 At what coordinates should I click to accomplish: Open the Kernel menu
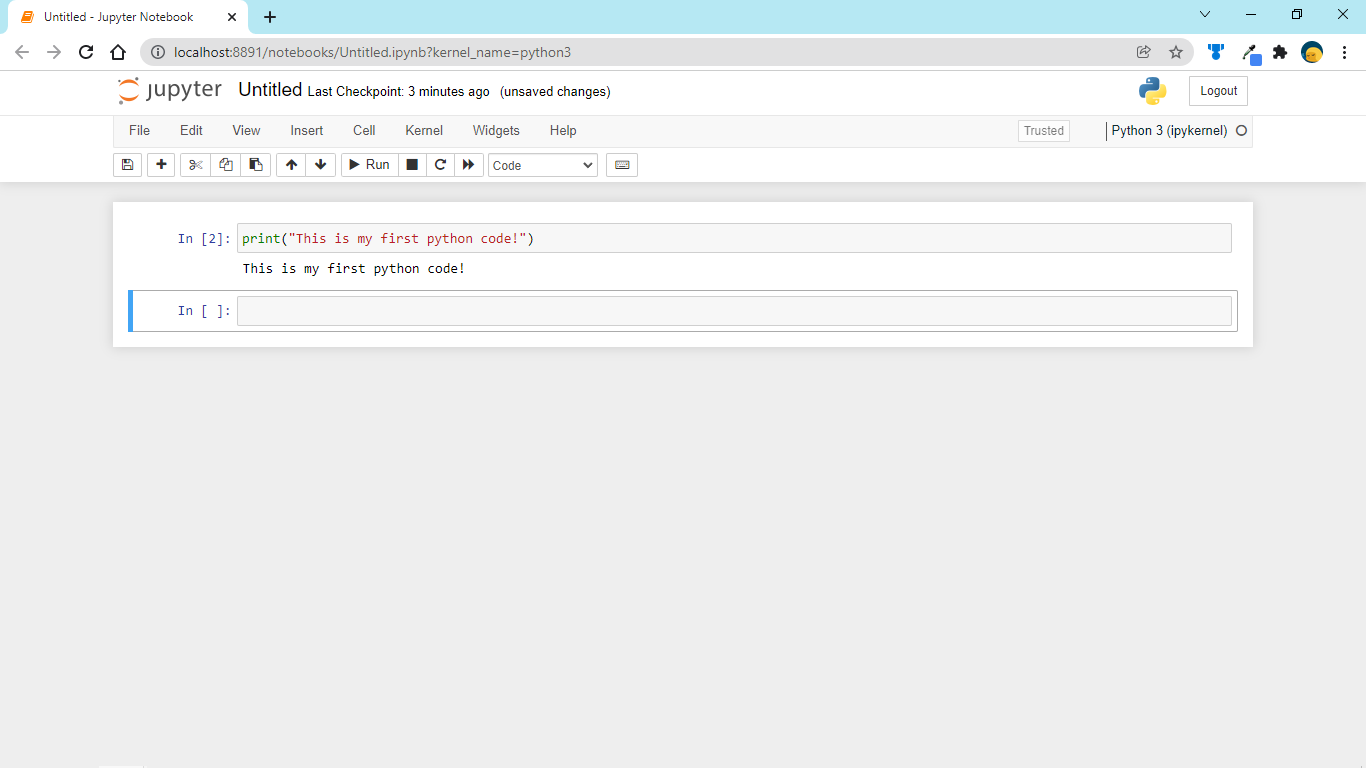pos(424,131)
